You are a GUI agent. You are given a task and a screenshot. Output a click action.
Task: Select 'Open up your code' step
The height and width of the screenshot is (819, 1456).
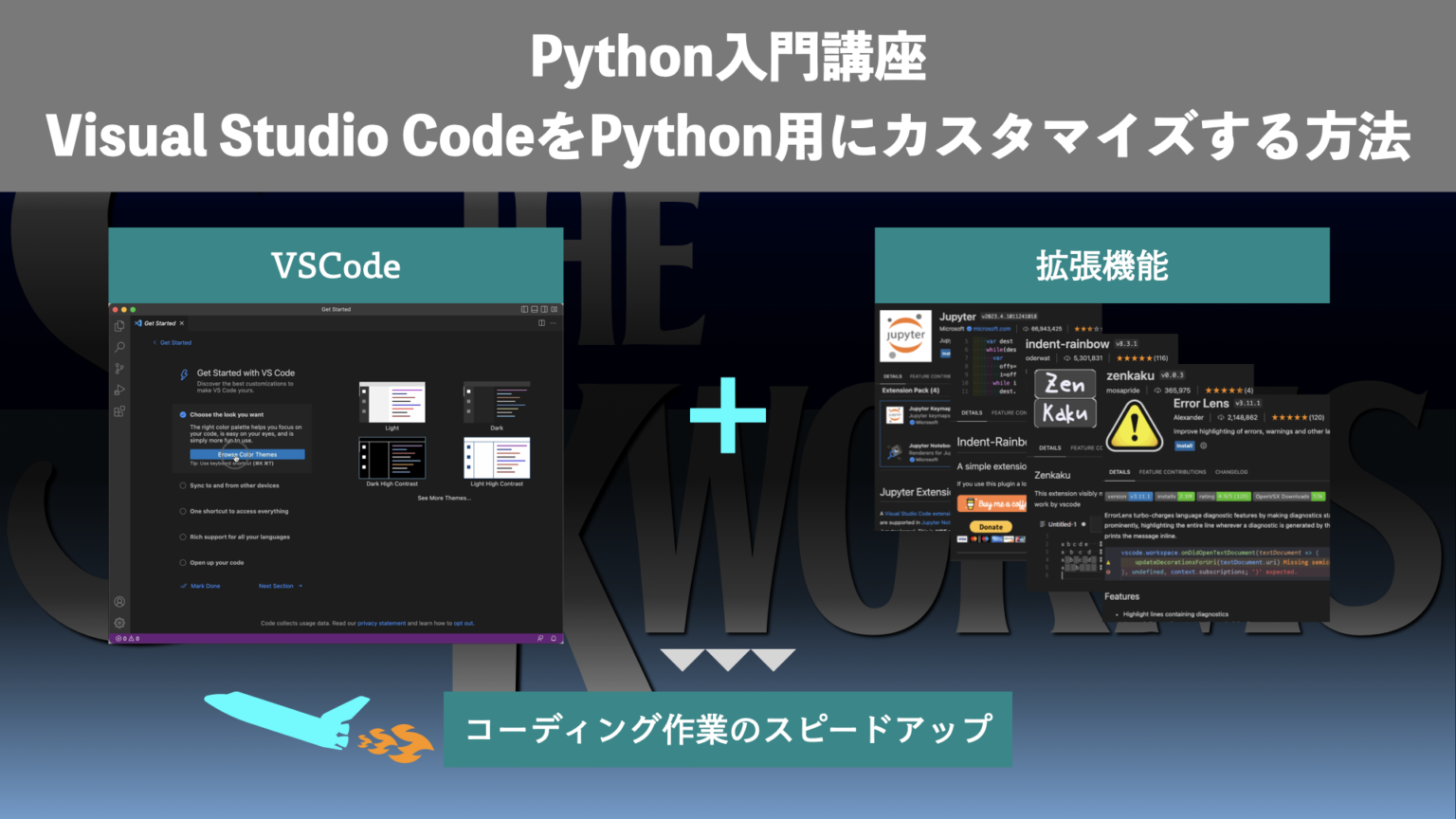[x=216, y=562]
